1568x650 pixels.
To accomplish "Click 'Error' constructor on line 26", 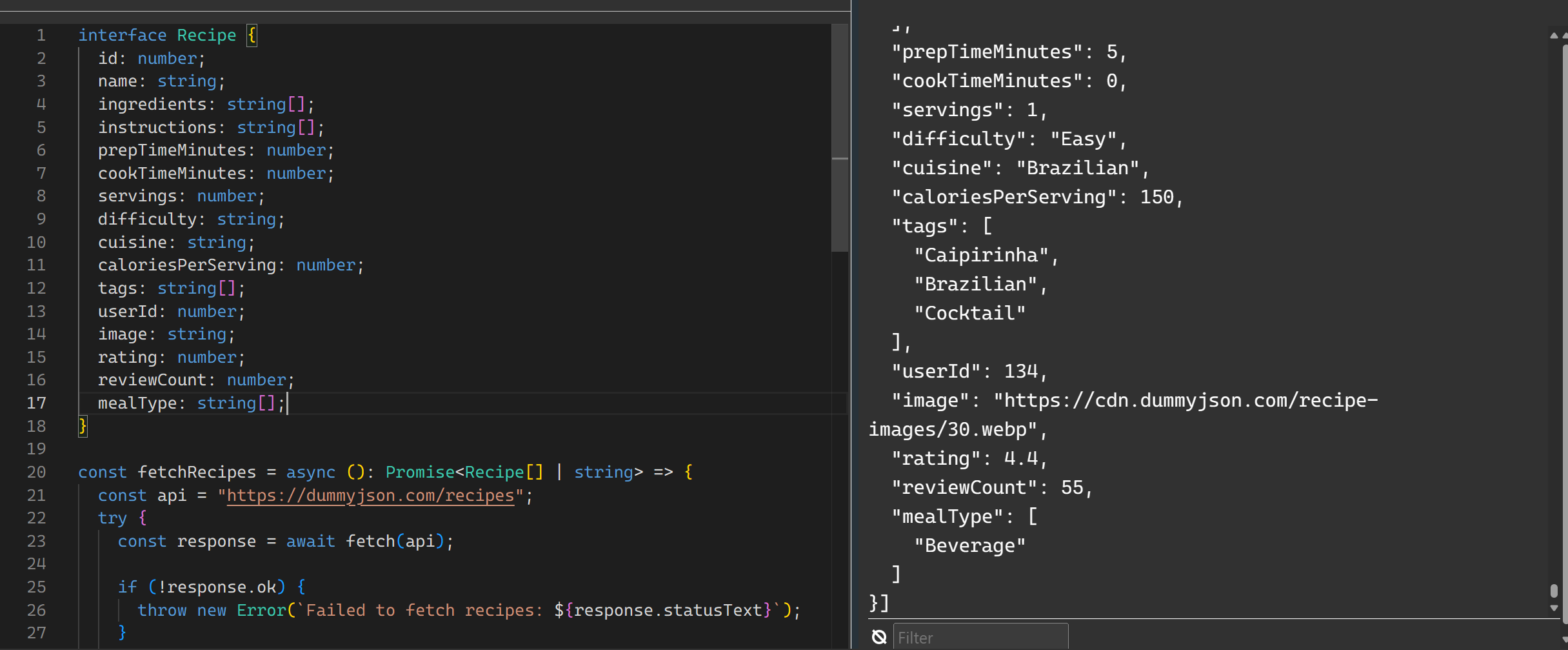I will (x=261, y=611).
